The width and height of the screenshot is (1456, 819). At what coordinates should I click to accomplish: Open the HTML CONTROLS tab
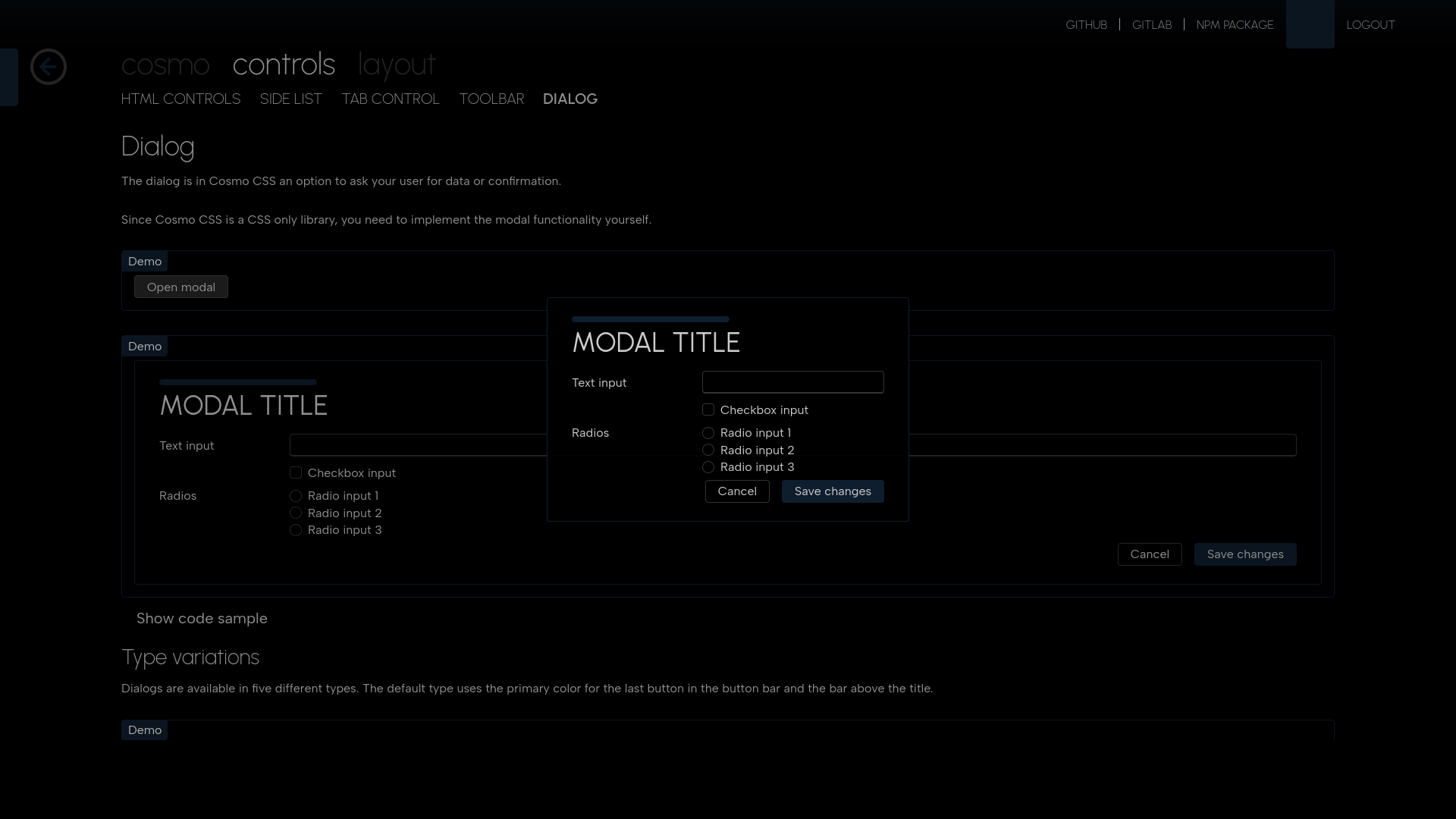click(x=180, y=99)
